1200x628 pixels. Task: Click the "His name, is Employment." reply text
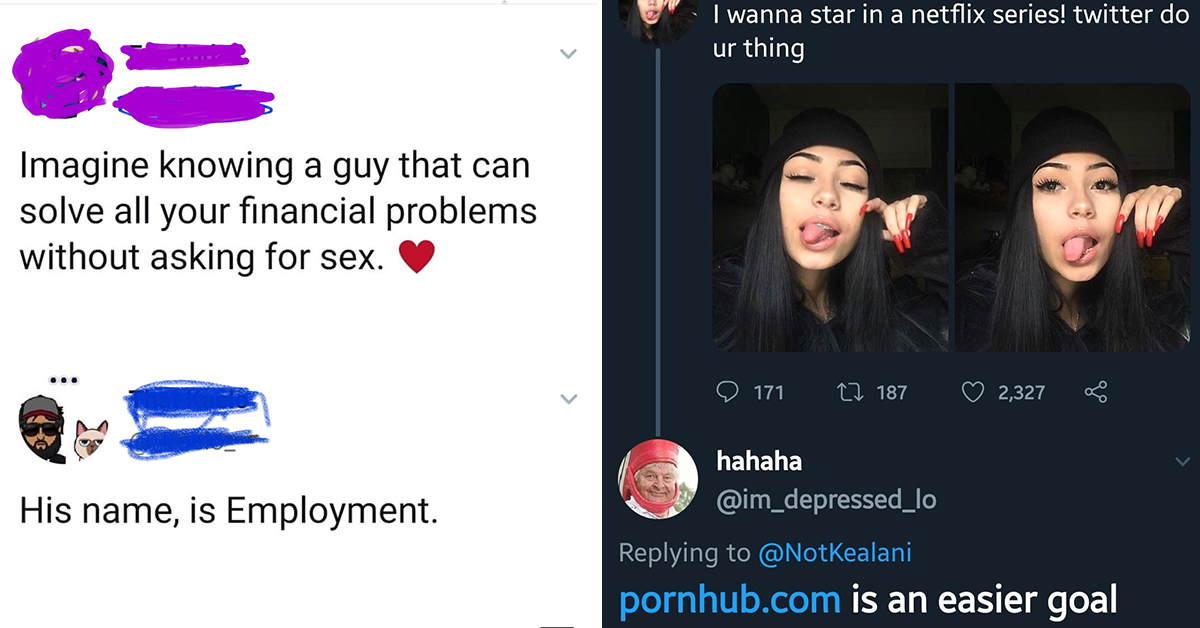pos(229,511)
